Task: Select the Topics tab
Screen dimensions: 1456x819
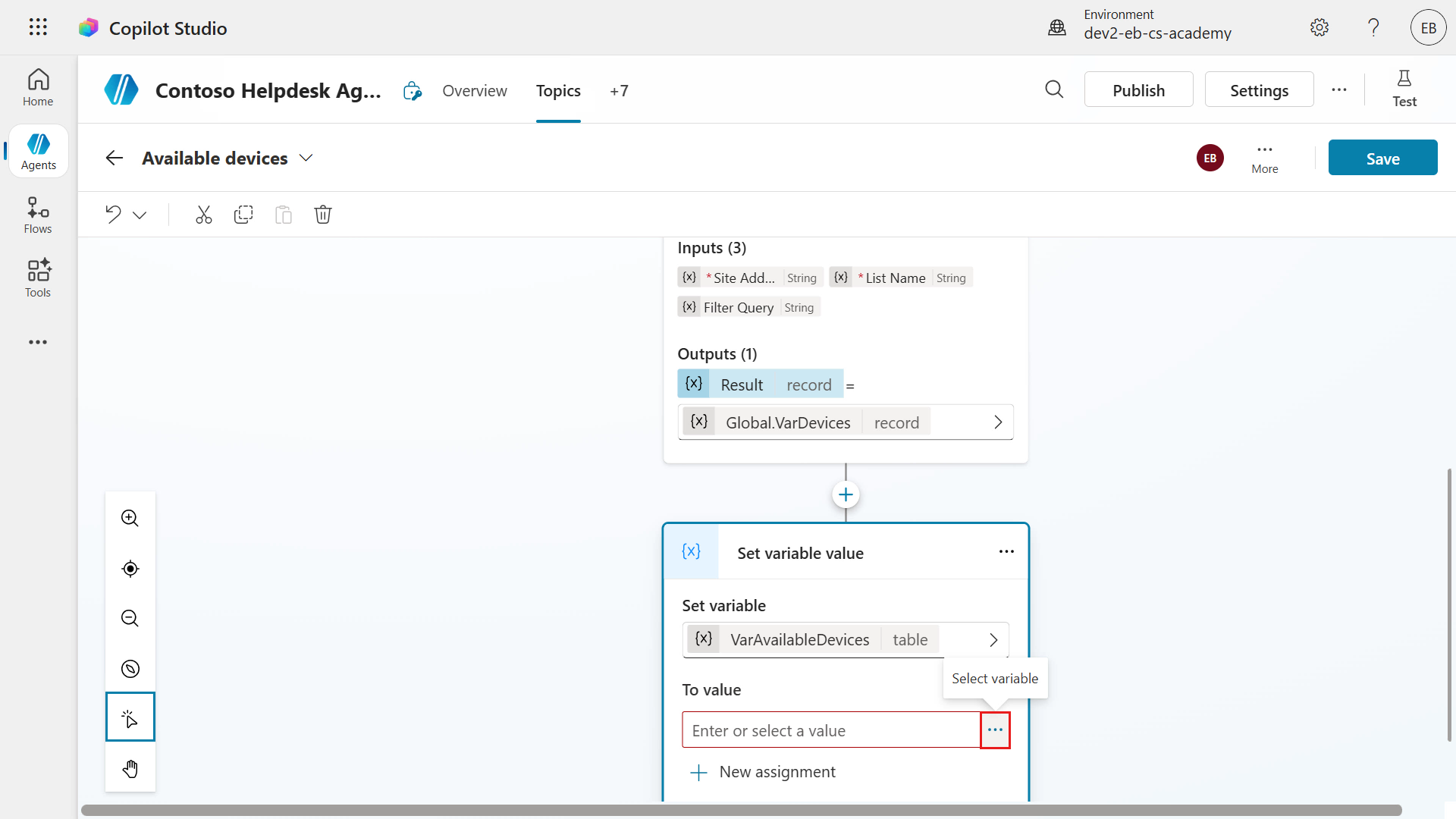Action: click(558, 91)
